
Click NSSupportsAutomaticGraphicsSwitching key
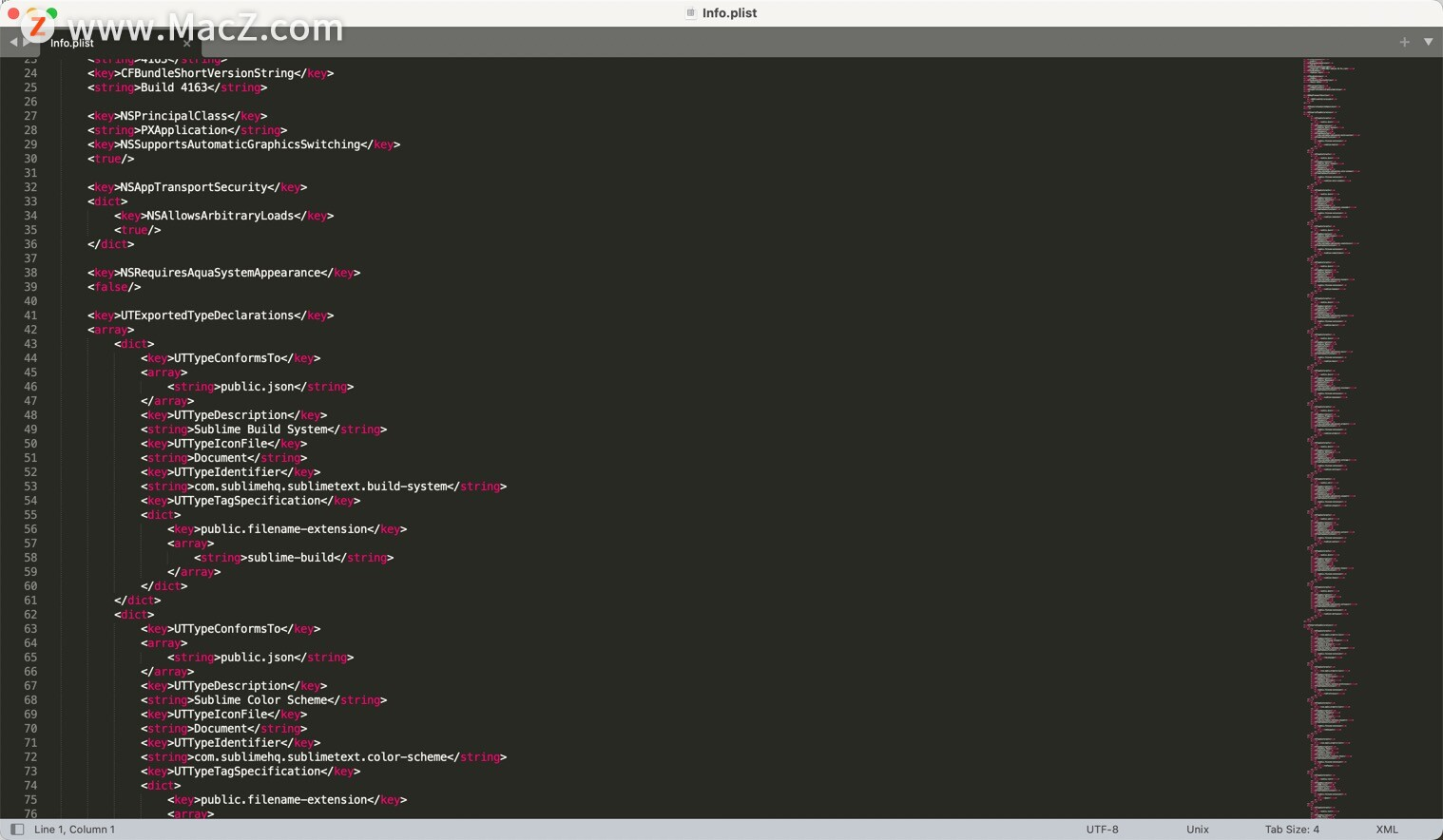pos(240,144)
